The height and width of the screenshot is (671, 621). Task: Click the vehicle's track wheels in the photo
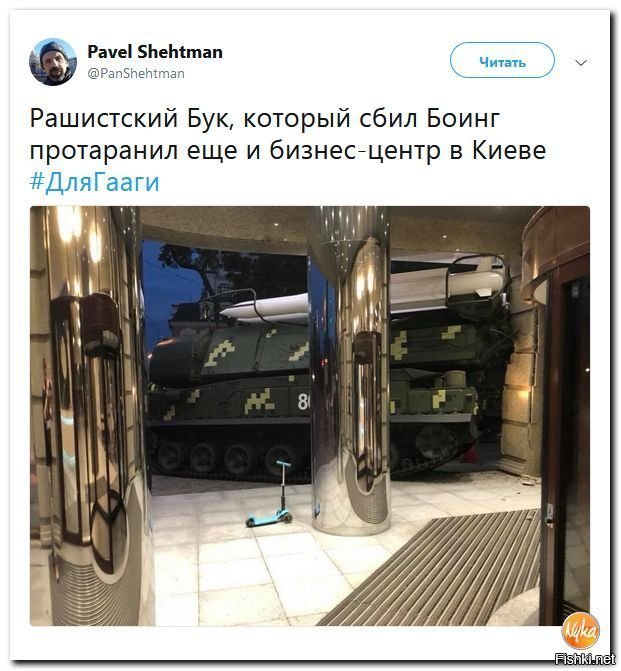tap(229, 458)
